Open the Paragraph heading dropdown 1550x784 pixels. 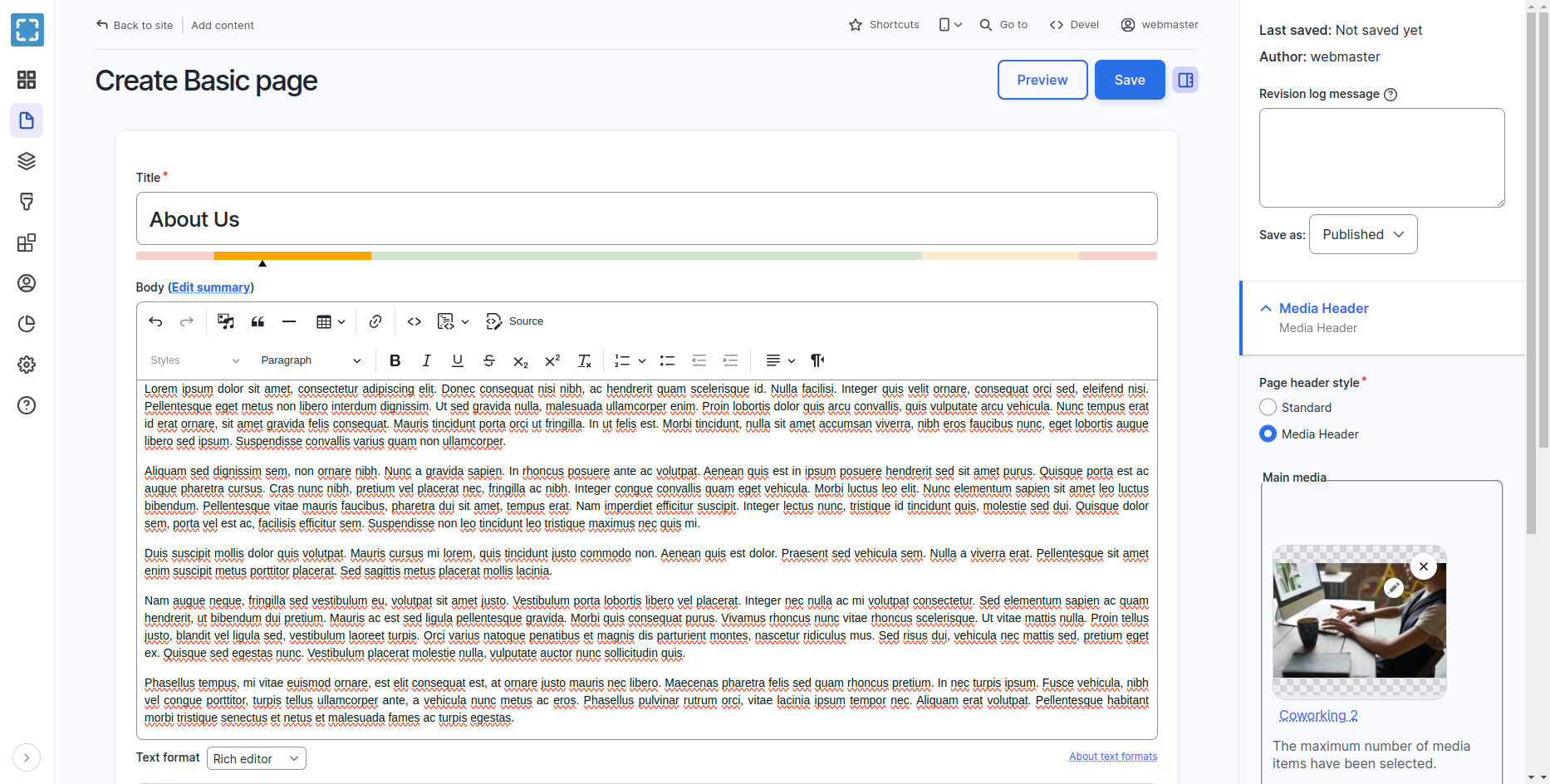(x=311, y=360)
